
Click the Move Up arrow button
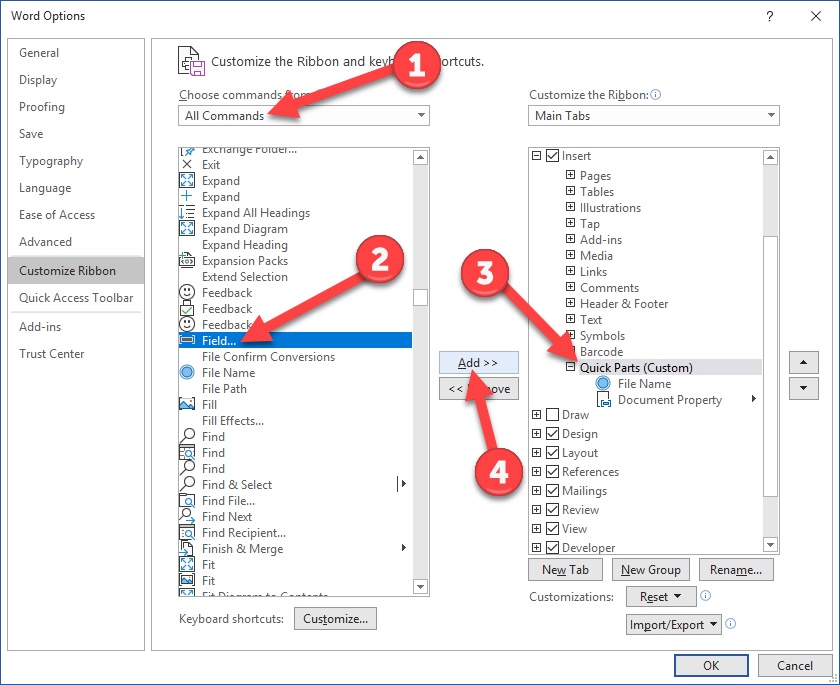coord(803,362)
